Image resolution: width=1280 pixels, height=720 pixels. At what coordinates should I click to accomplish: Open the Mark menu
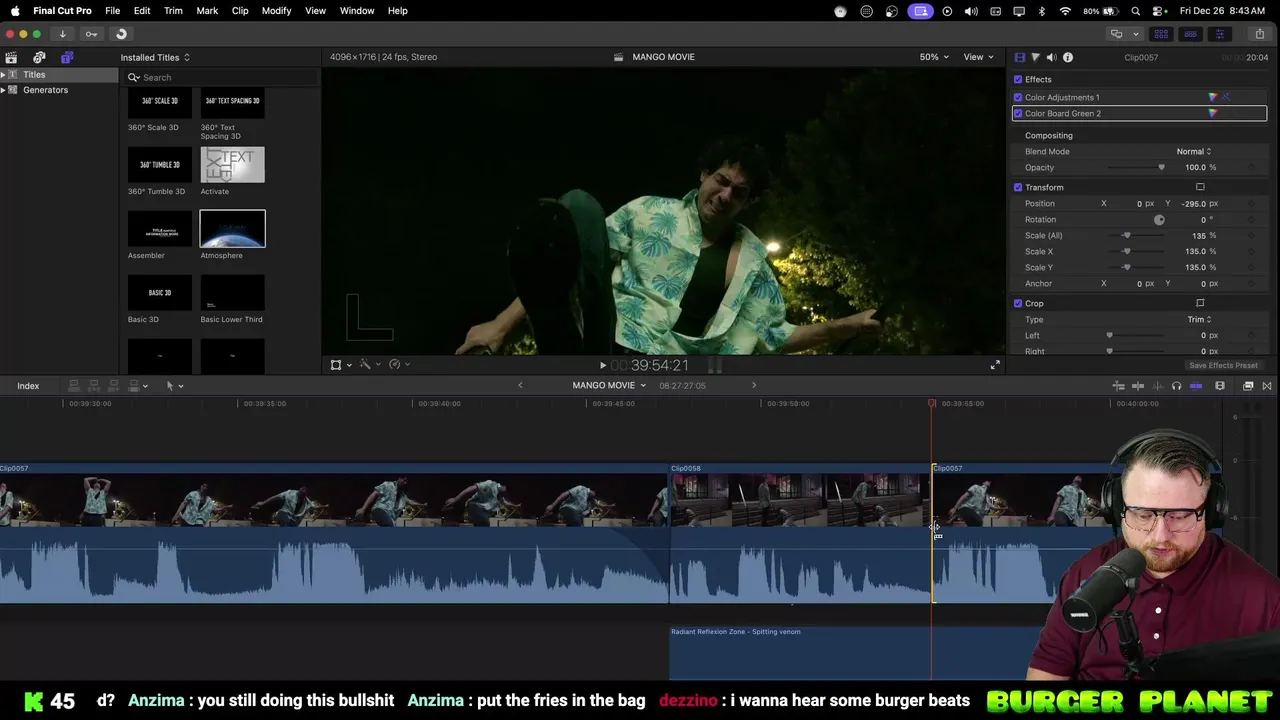click(x=207, y=11)
